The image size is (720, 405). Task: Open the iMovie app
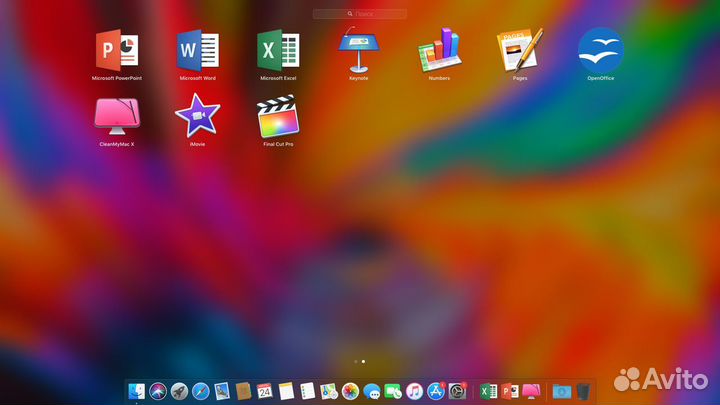coord(197,116)
